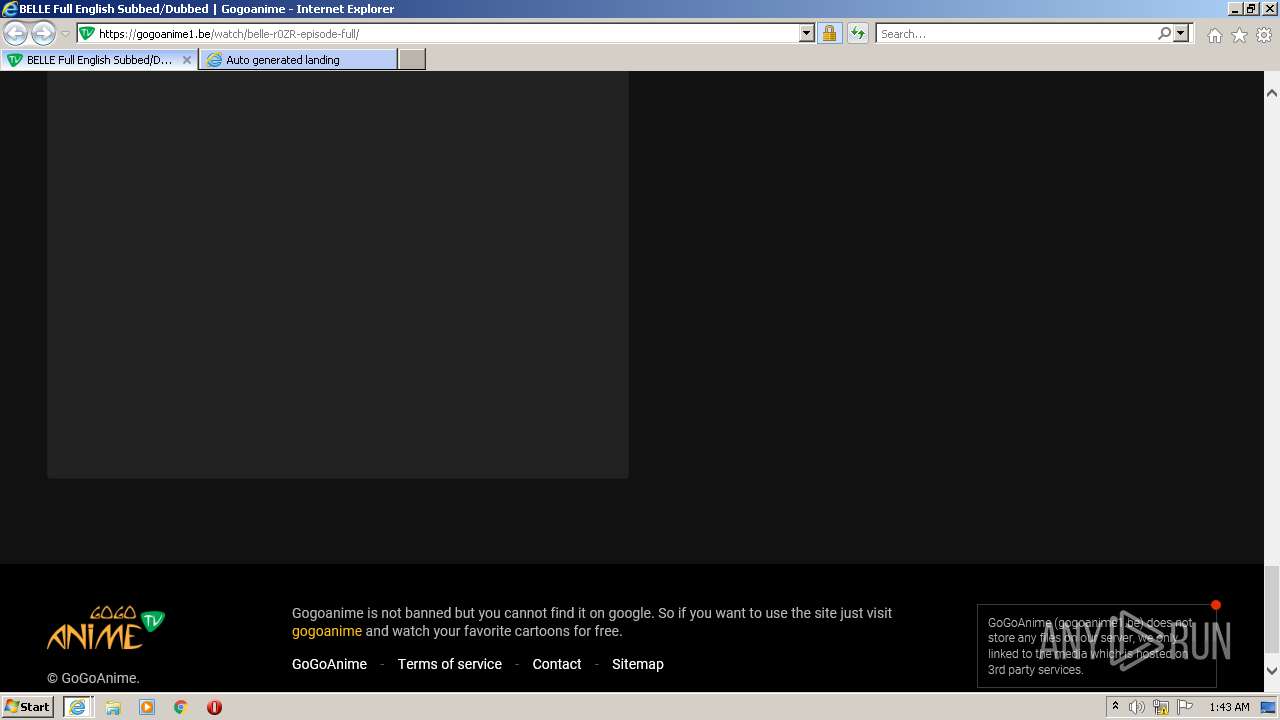Open the Home page icon
This screenshot has height=720, width=1280.
pyautogui.click(x=1214, y=35)
